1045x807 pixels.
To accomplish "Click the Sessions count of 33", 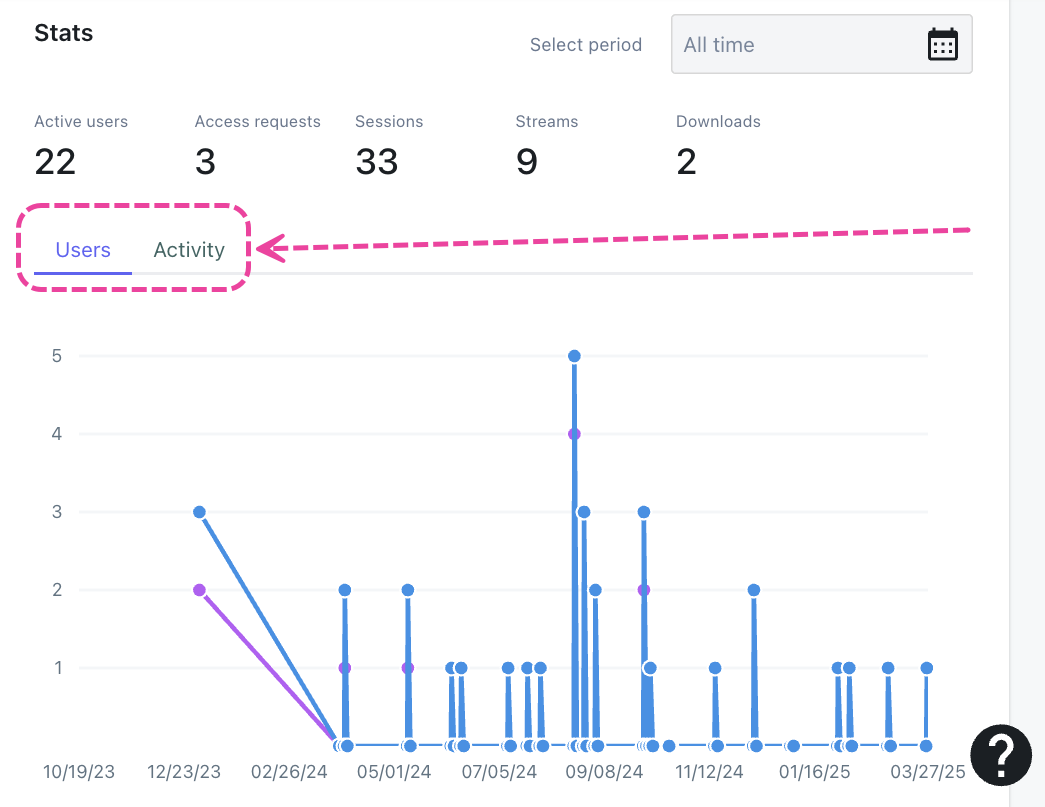I will [377, 161].
